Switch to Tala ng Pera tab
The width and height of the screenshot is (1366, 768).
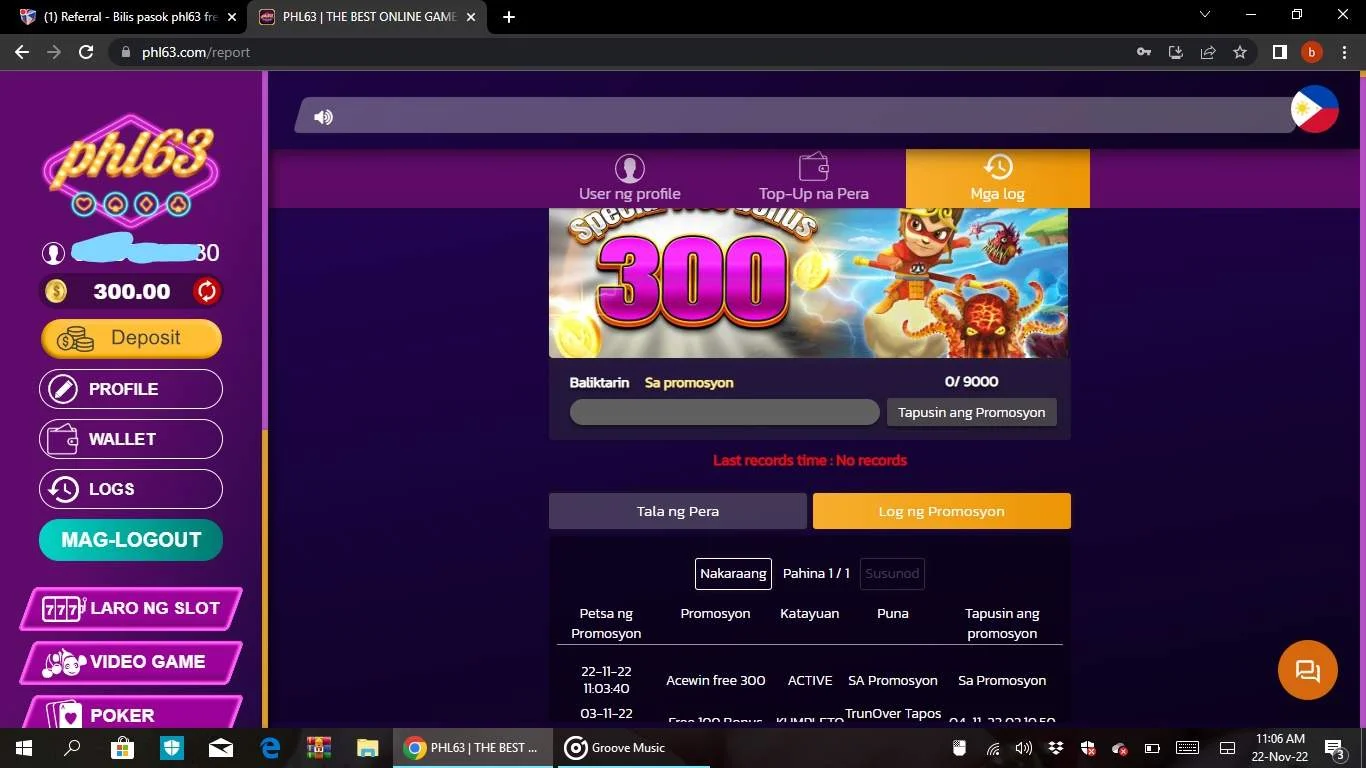(x=678, y=511)
